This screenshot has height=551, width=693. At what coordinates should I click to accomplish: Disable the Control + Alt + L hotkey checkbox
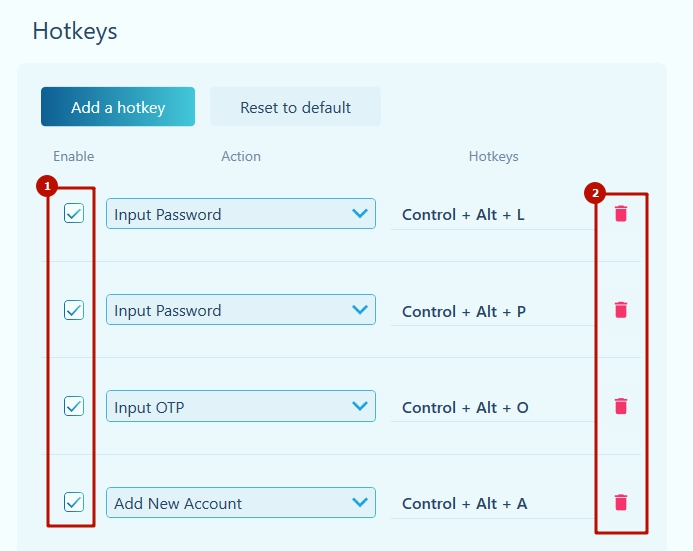point(74,213)
